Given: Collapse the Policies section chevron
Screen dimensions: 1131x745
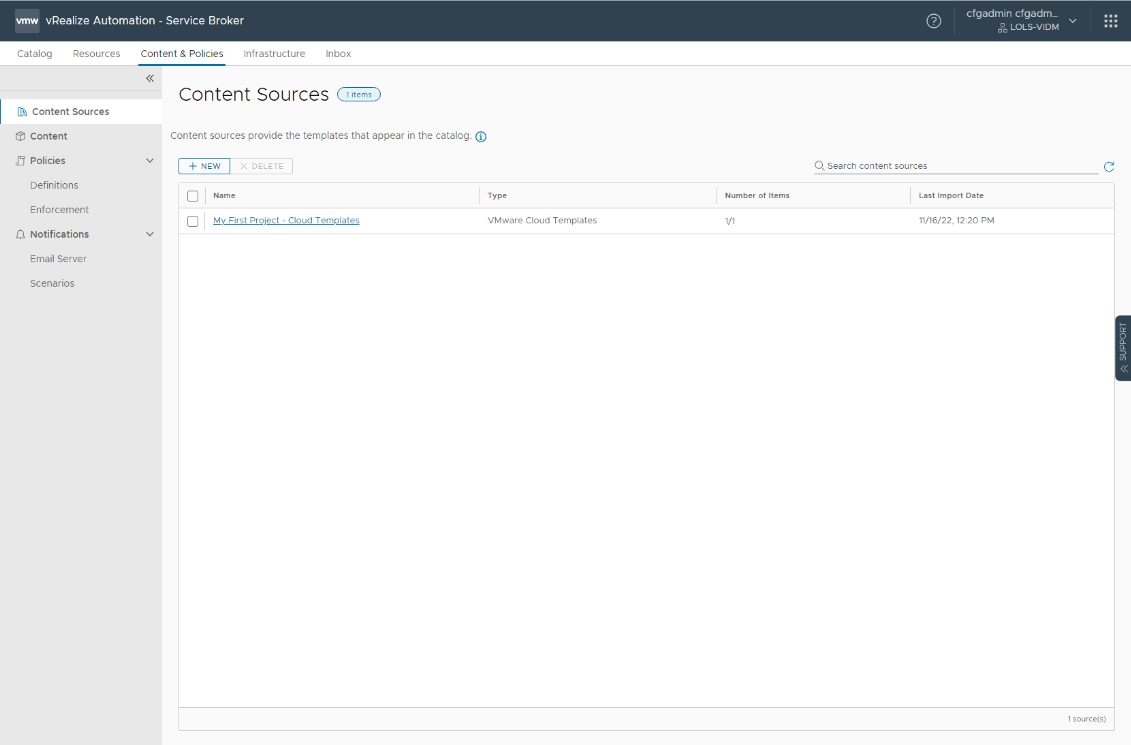Looking at the screenshot, I should tap(150, 161).
